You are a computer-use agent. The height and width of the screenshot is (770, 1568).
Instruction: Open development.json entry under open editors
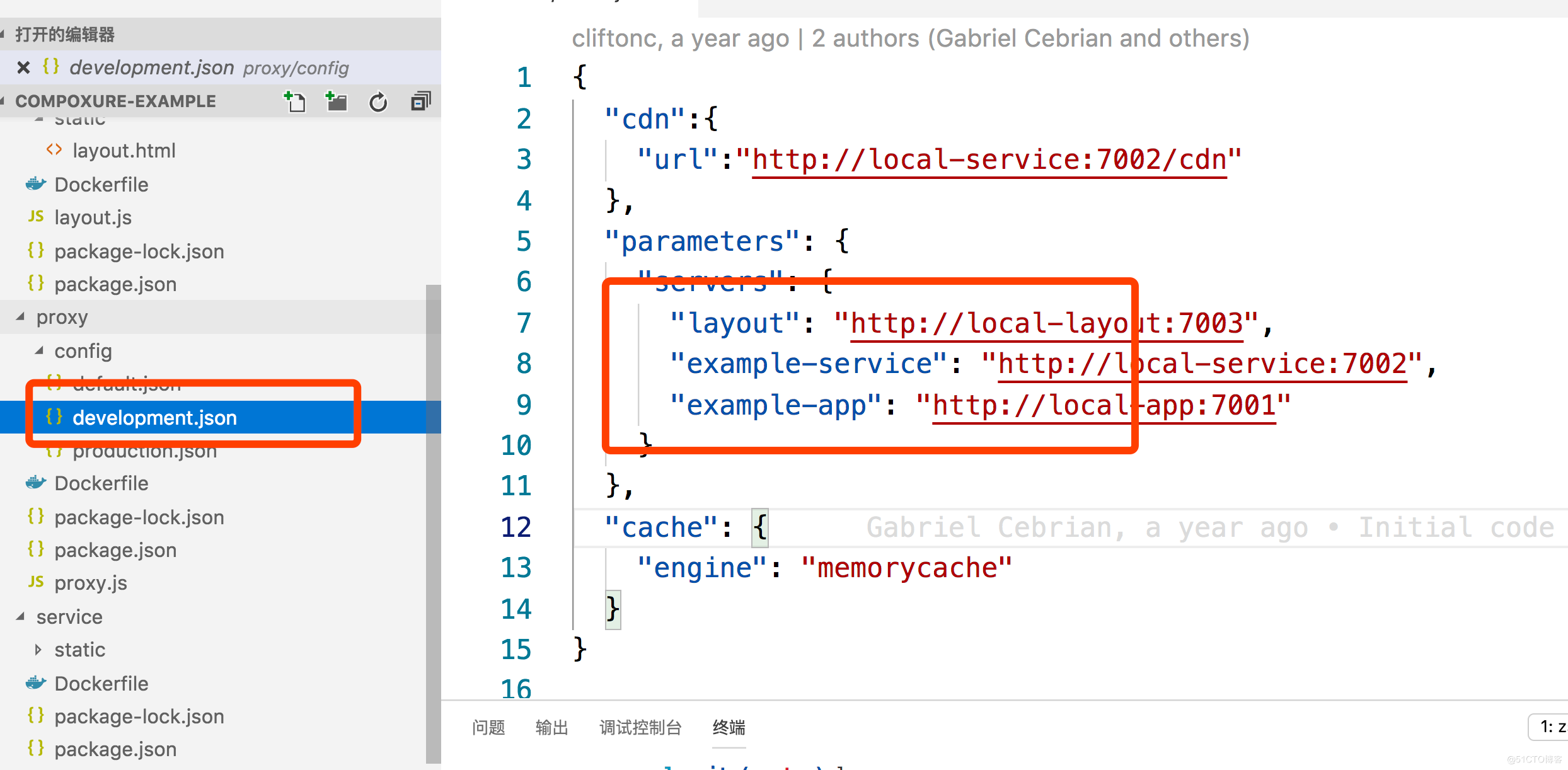click(x=221, y=67)
